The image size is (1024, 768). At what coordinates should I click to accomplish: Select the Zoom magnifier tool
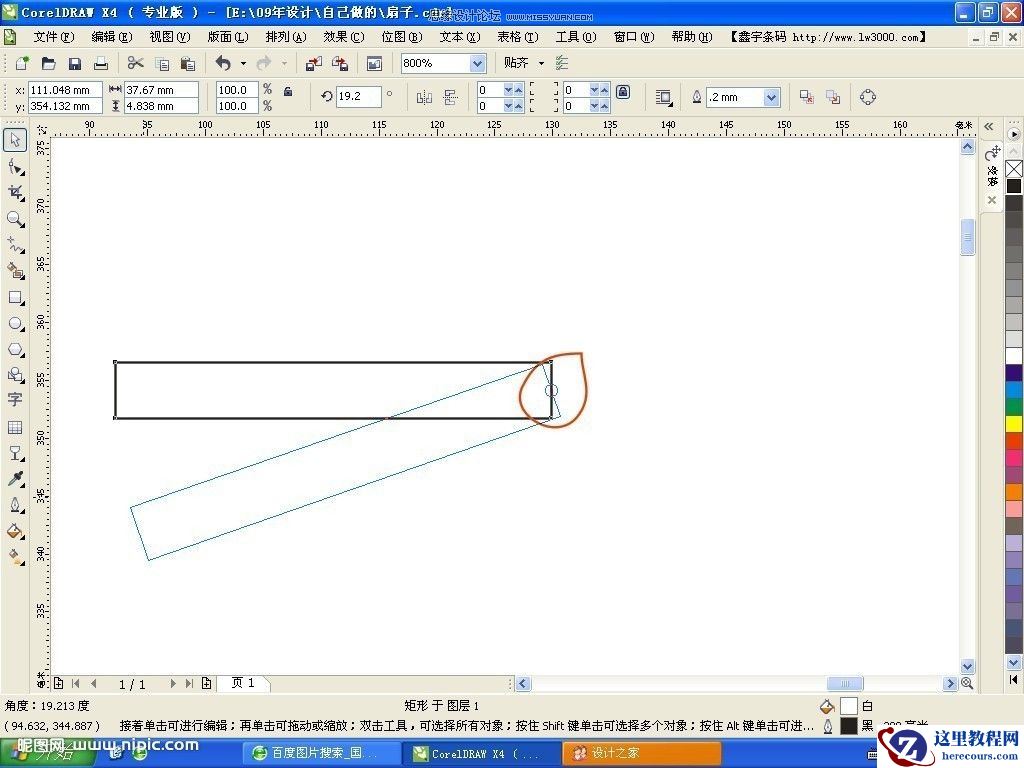click(15, 219)
